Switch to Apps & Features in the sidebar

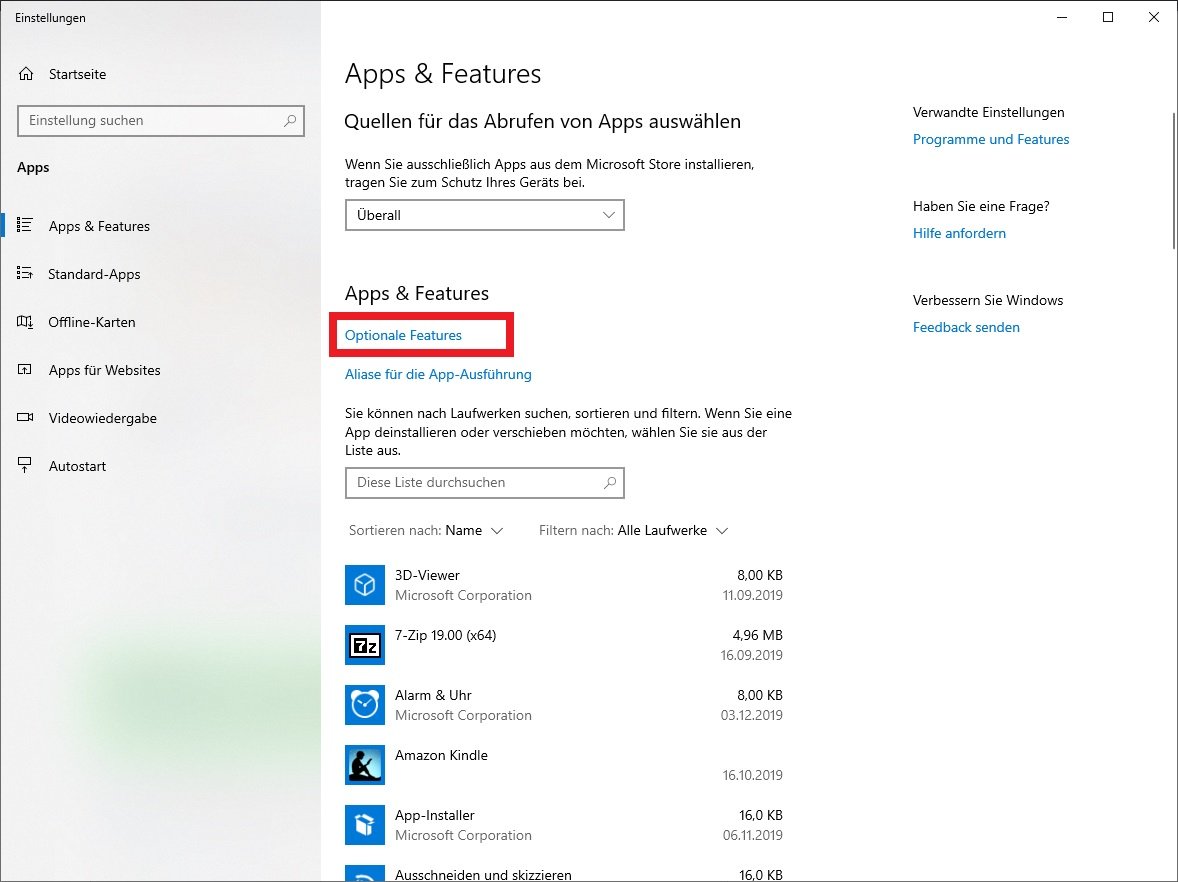point(27,226)
